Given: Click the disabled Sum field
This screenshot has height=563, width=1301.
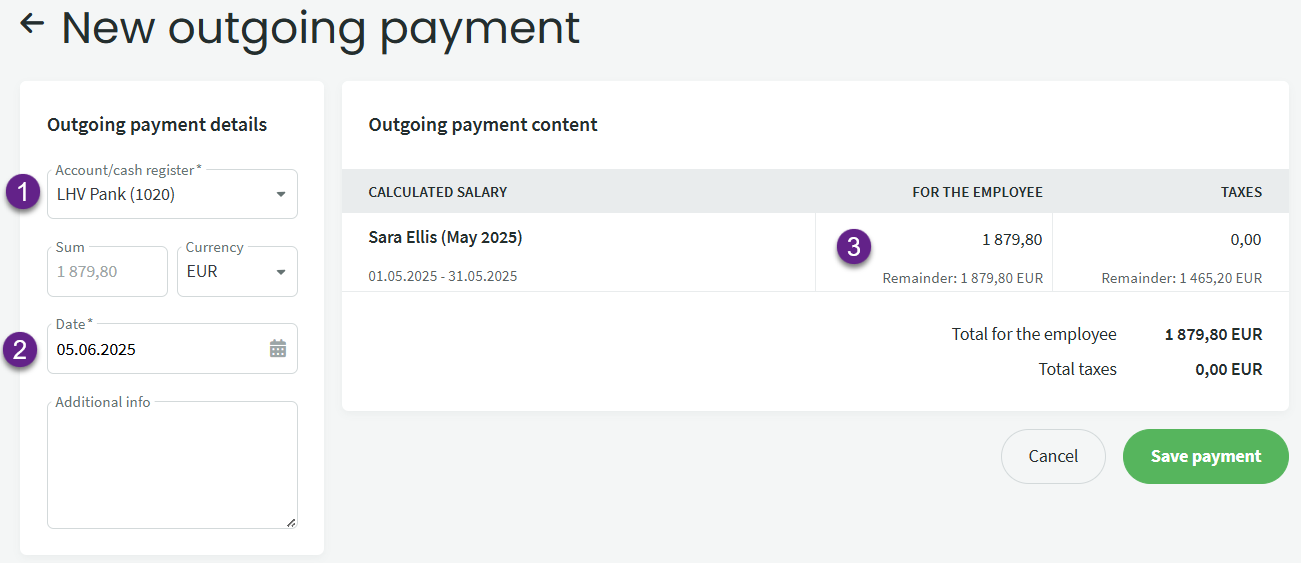Looking at the screenshot, I should (107, 272).
